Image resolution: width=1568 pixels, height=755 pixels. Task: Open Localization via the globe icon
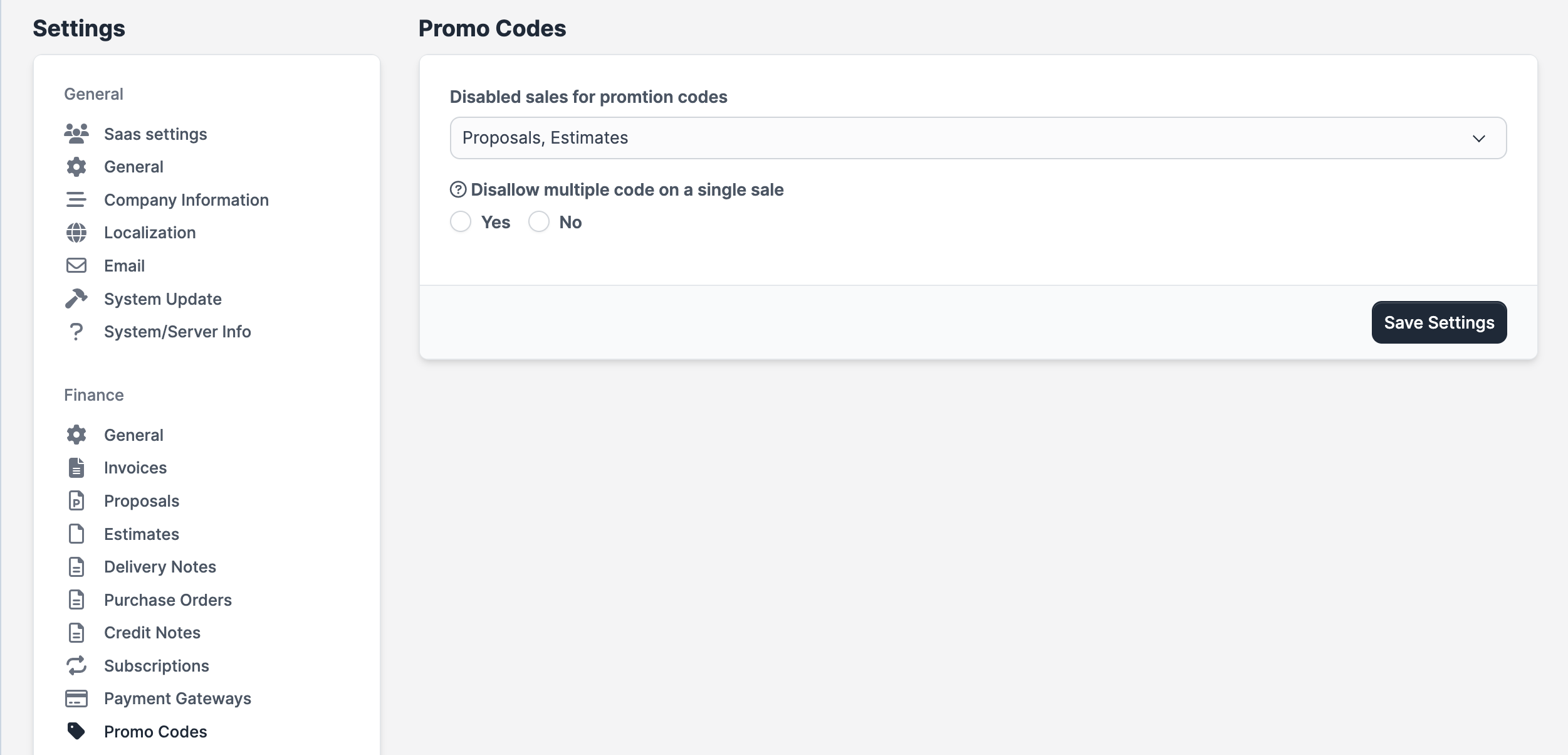(x=76, y=232)
